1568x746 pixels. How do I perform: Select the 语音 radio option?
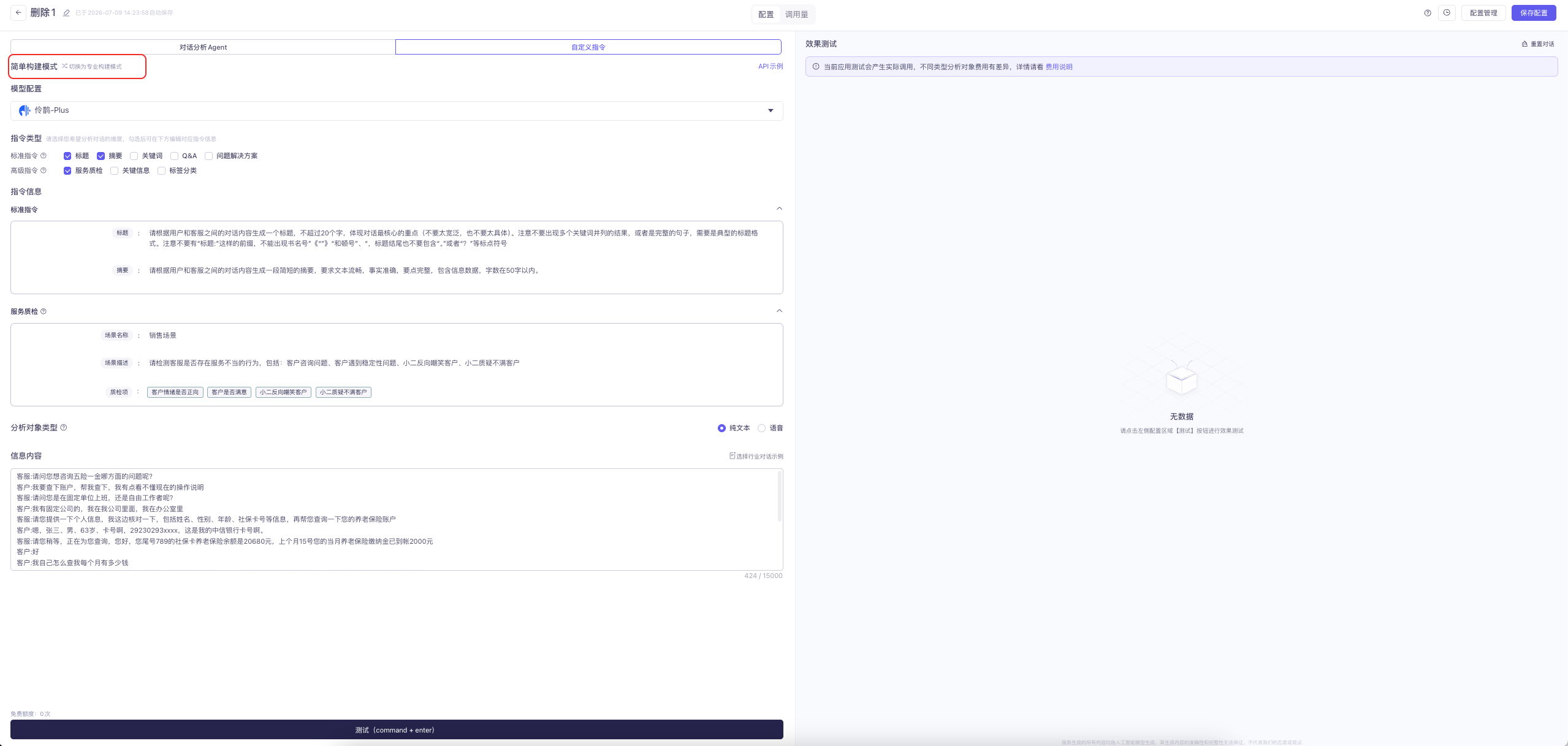pos(761,428)
